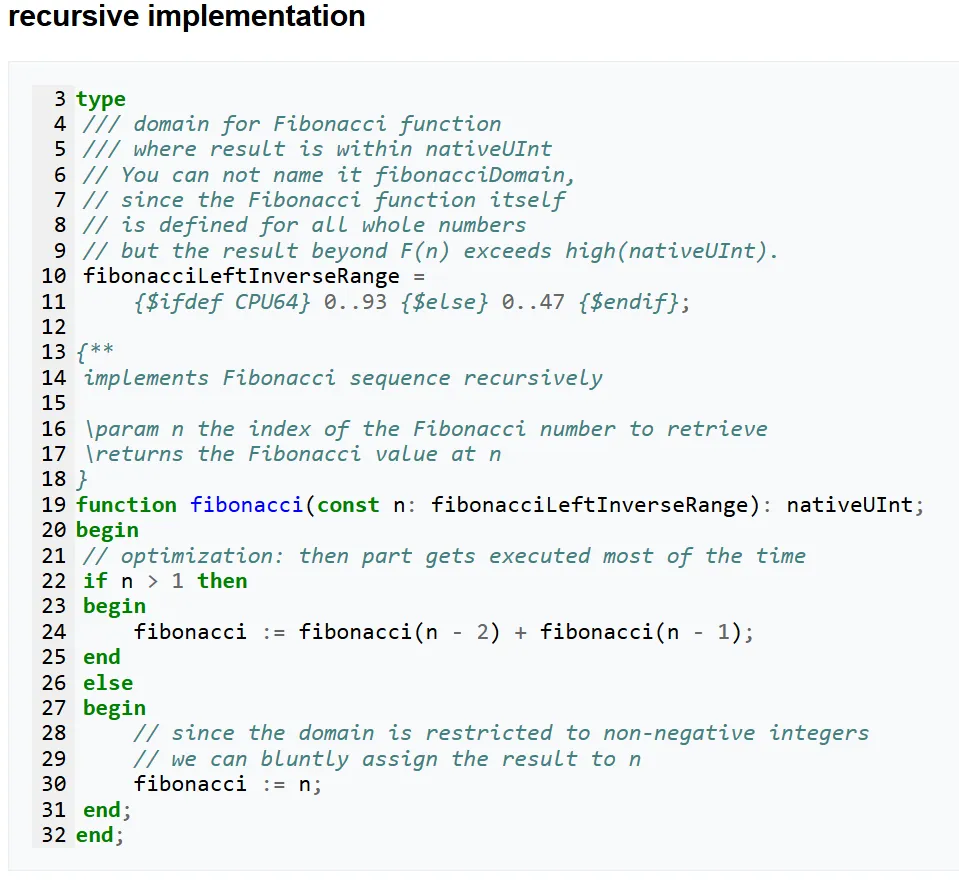
Task: Select the const keyword inside the parameter list
Action: tap(347, 505)
